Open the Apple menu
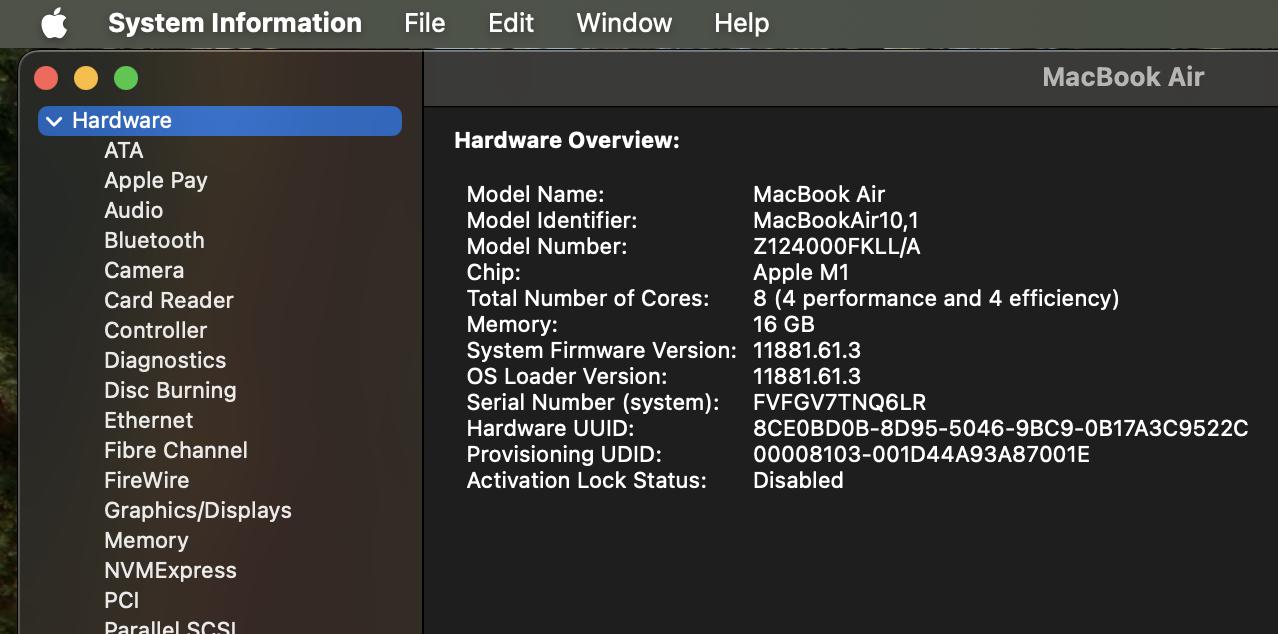1278x634 pixels. (54, 23)
